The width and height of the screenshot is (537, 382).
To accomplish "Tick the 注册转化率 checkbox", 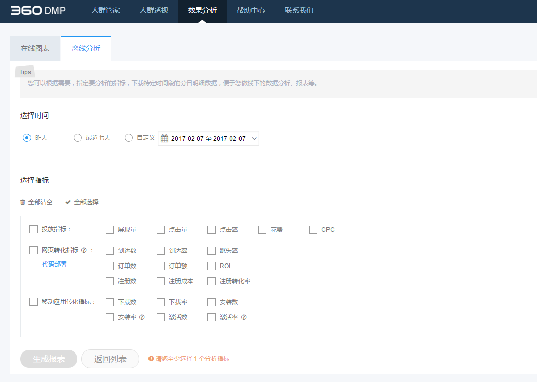I will pos(211,281).
